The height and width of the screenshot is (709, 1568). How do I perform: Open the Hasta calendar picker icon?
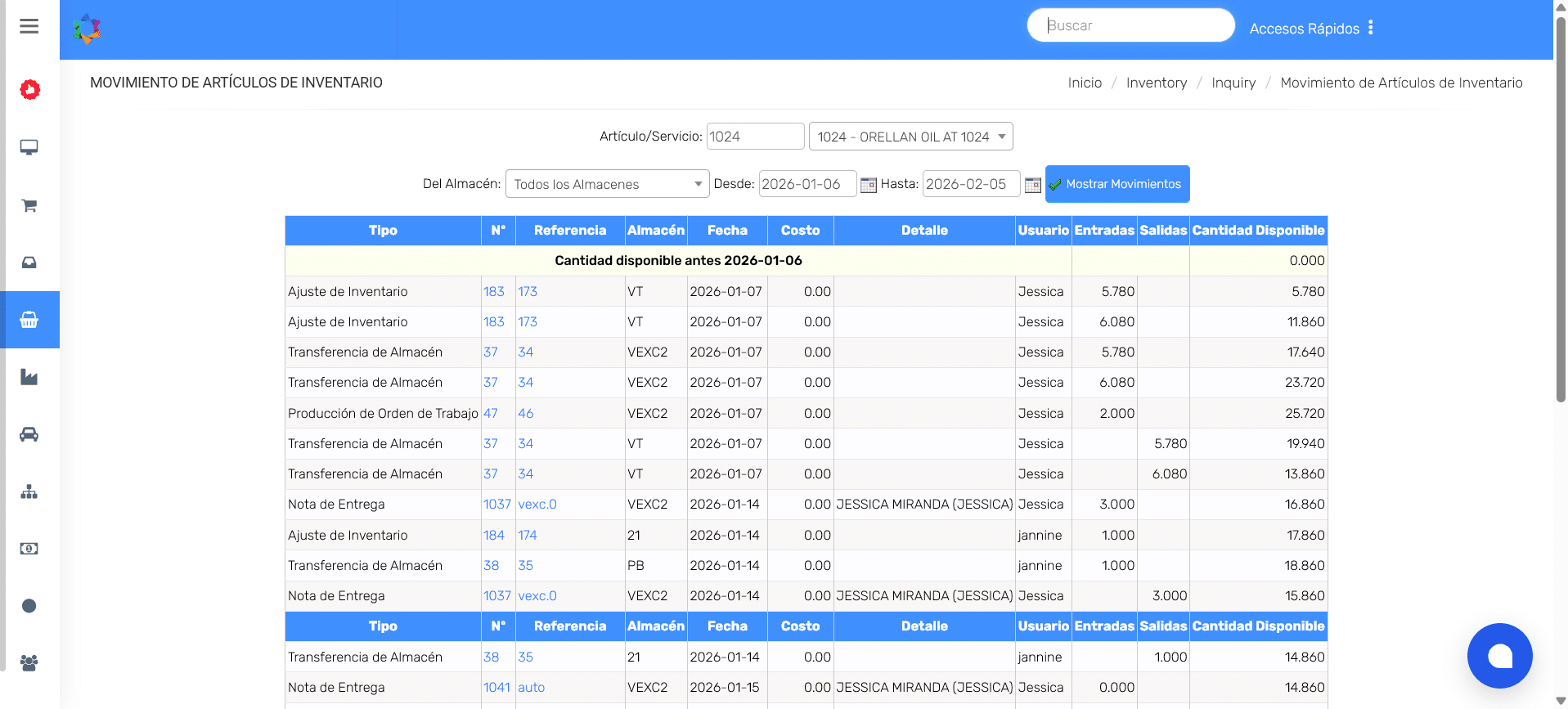(1033, 185)
